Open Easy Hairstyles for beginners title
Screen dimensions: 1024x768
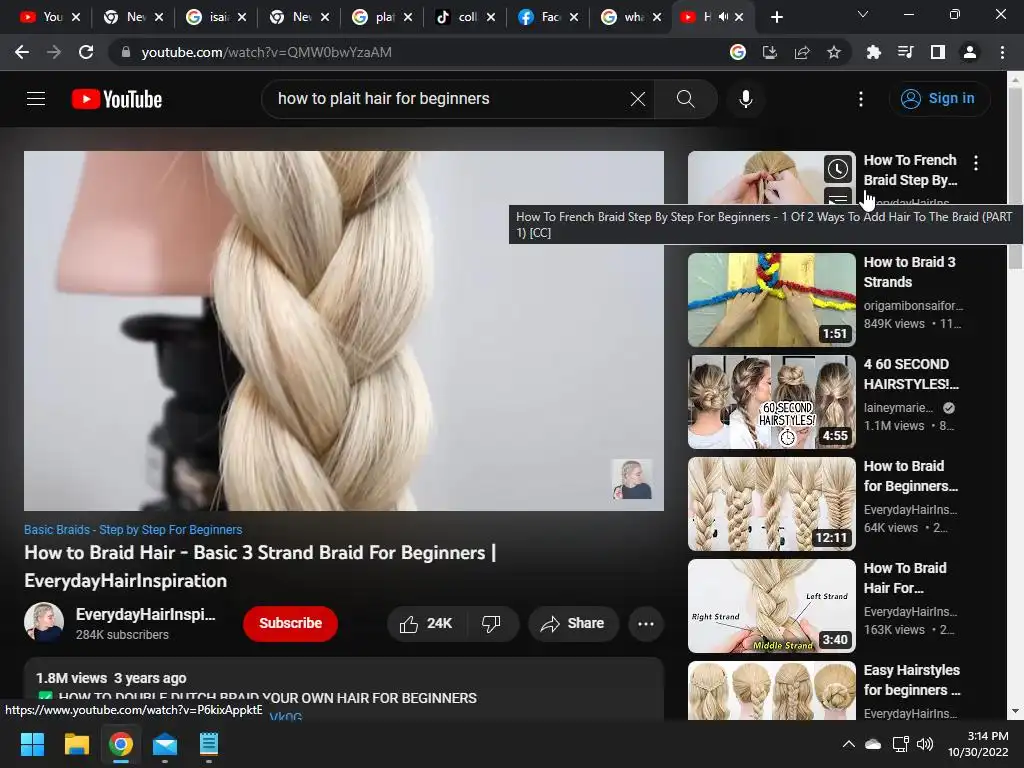tap(912, 680)
